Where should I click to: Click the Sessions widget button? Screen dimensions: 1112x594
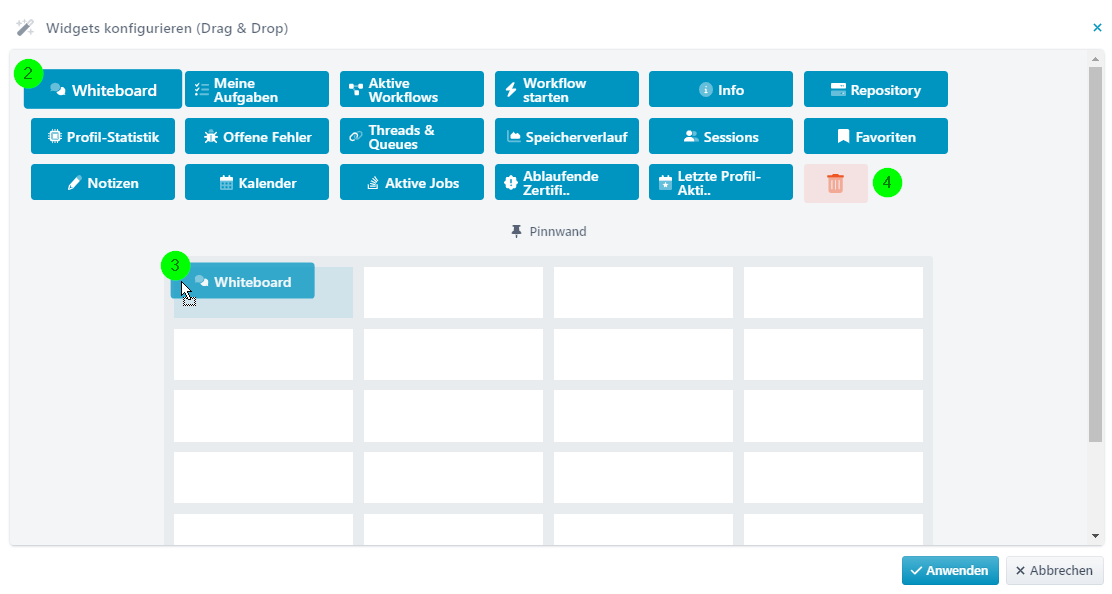(721, 136)
